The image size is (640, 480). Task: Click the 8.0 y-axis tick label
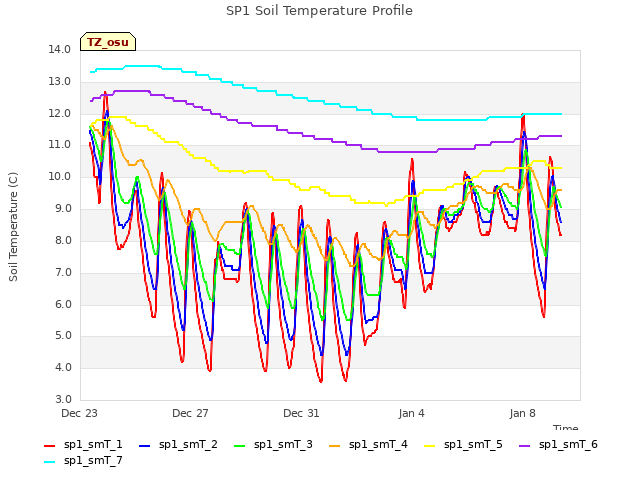pyautogui.click(x=62, y=240)
